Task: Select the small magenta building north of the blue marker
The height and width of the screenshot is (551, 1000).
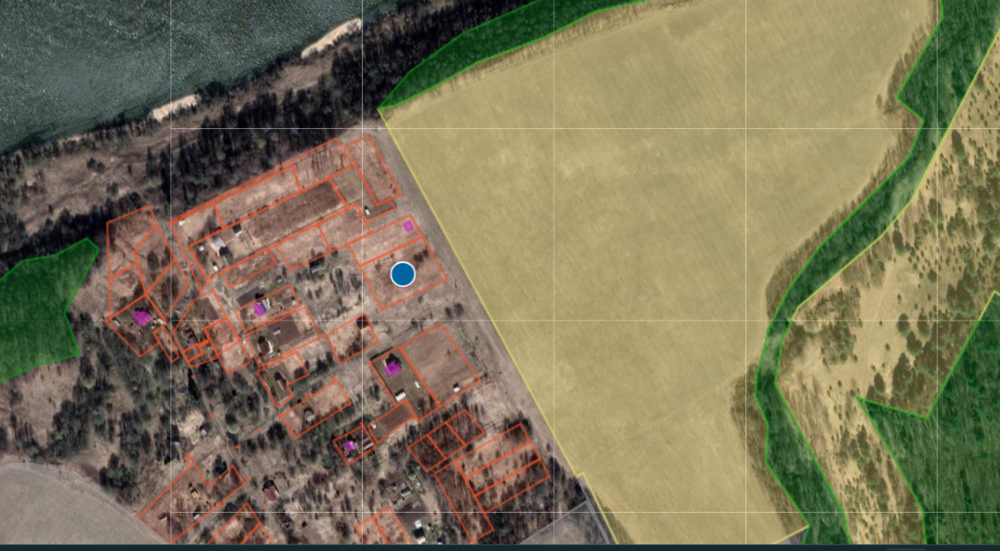Action: tap(408, 227)
